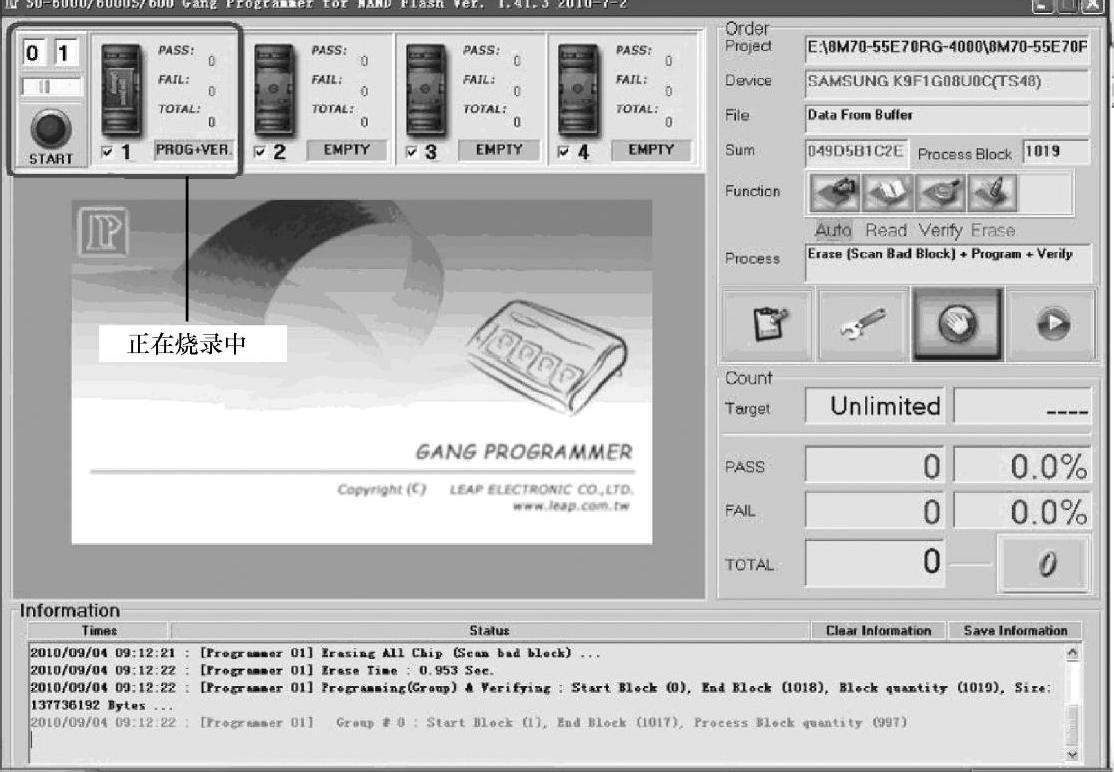Viewport: 1114px width, 772px height.
Task: Click the counter reset button showing 0
Action: (1044, 564)
